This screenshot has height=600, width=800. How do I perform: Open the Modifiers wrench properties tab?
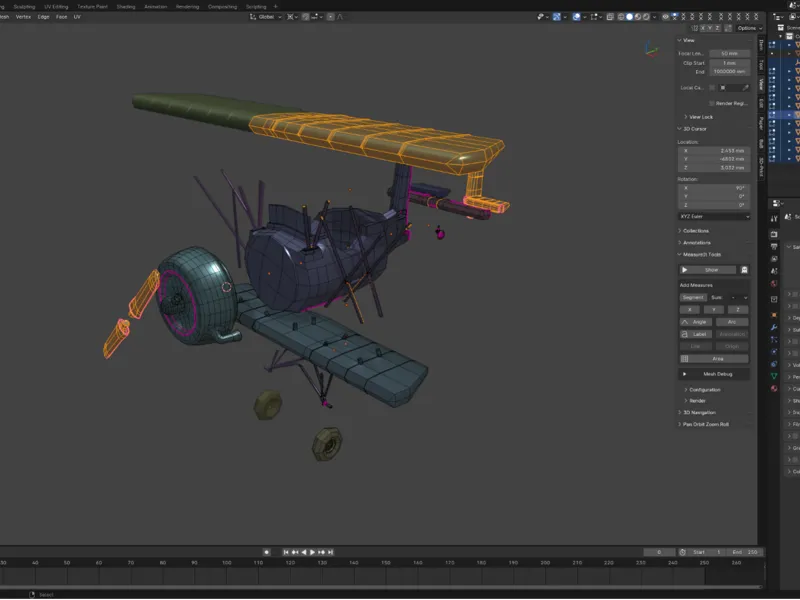click(x=774, y=327)
